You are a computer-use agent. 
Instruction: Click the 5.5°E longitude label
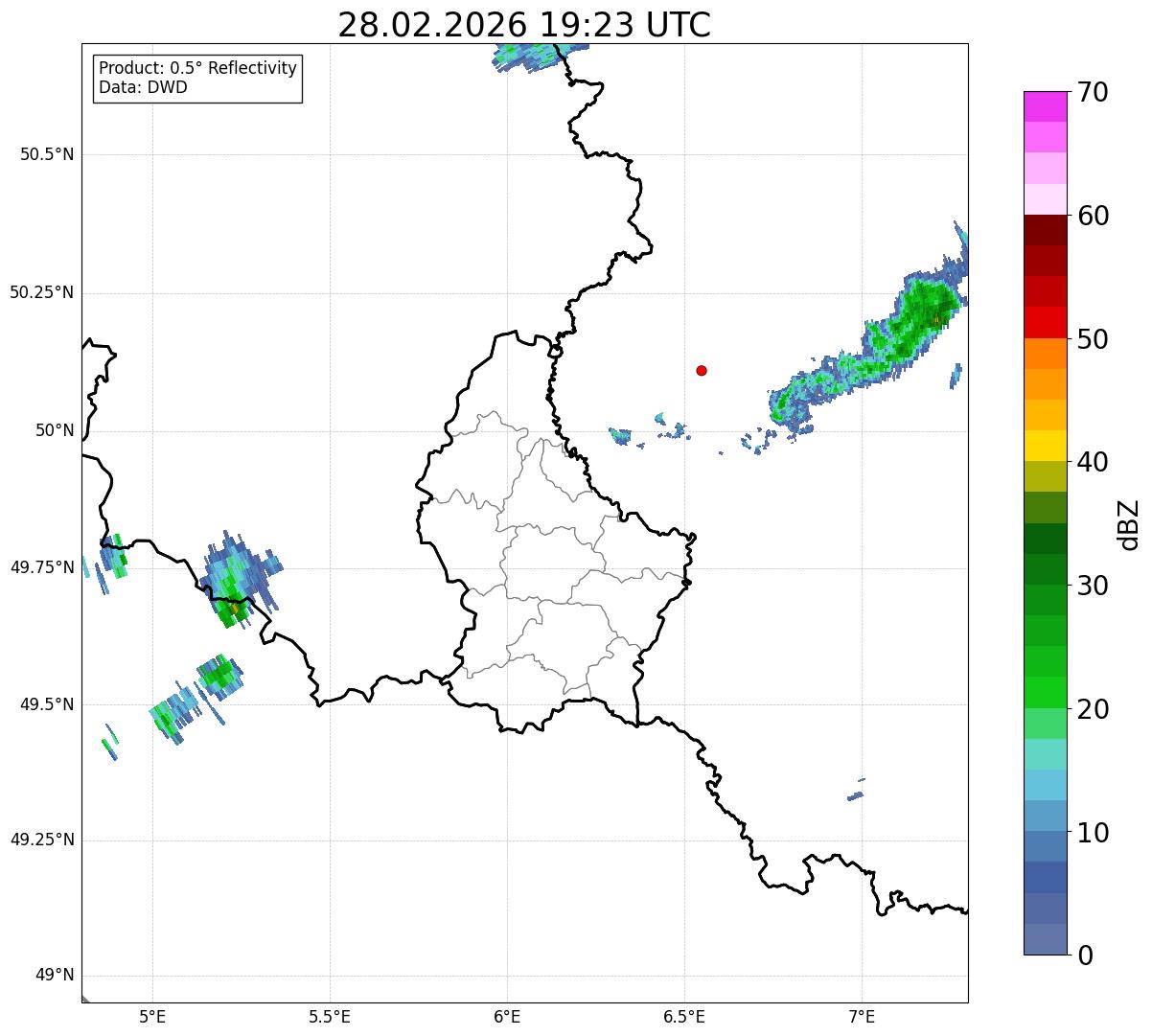coord(330,1016)
